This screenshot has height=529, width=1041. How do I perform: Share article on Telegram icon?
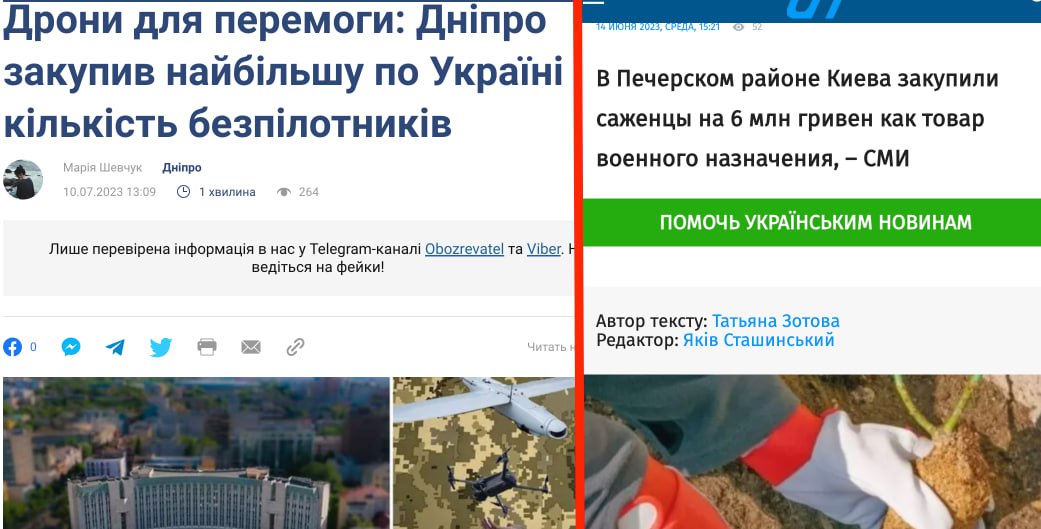[115, 347]
